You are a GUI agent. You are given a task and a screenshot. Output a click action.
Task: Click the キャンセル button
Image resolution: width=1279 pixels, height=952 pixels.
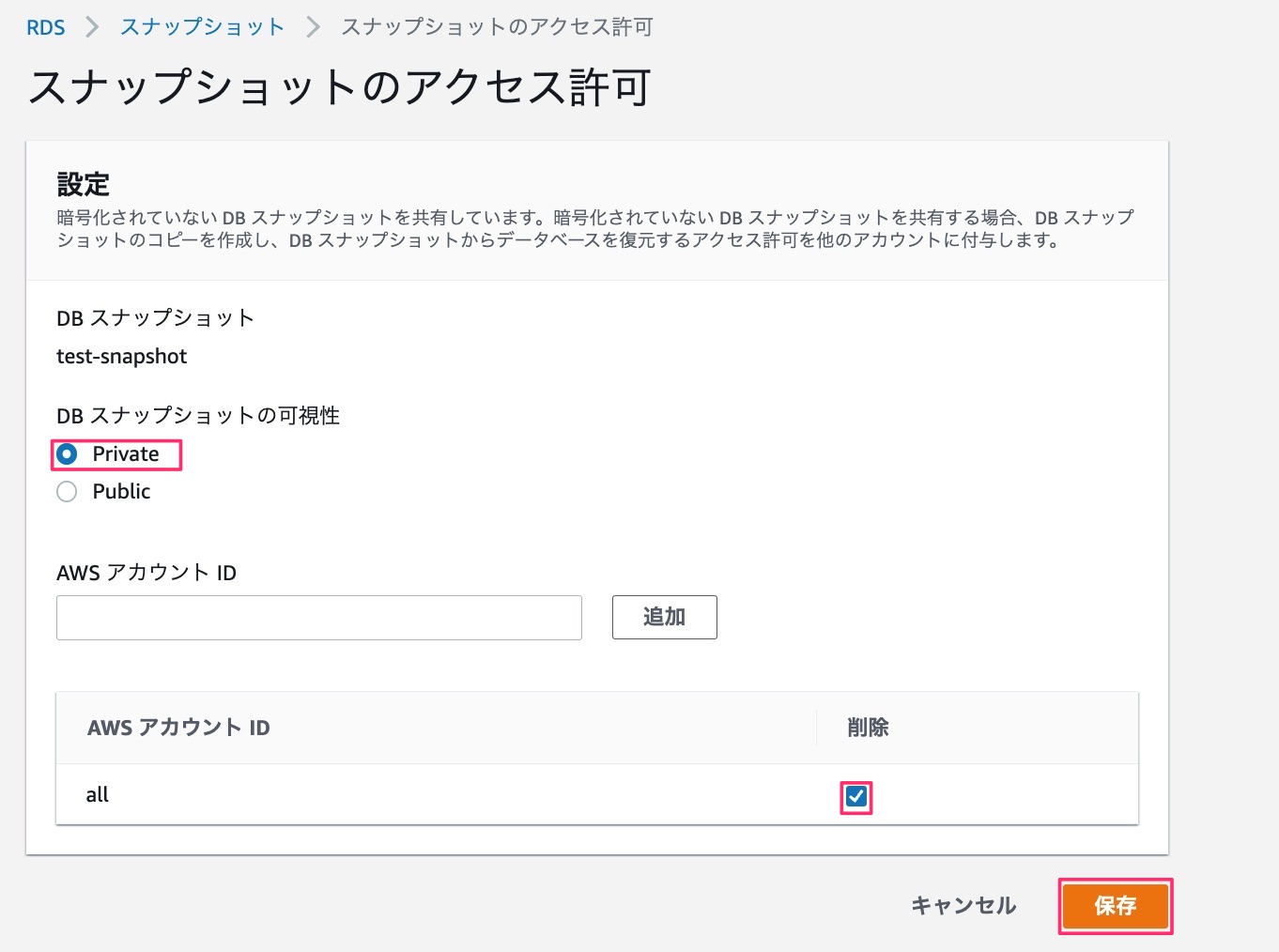point(963,905)
